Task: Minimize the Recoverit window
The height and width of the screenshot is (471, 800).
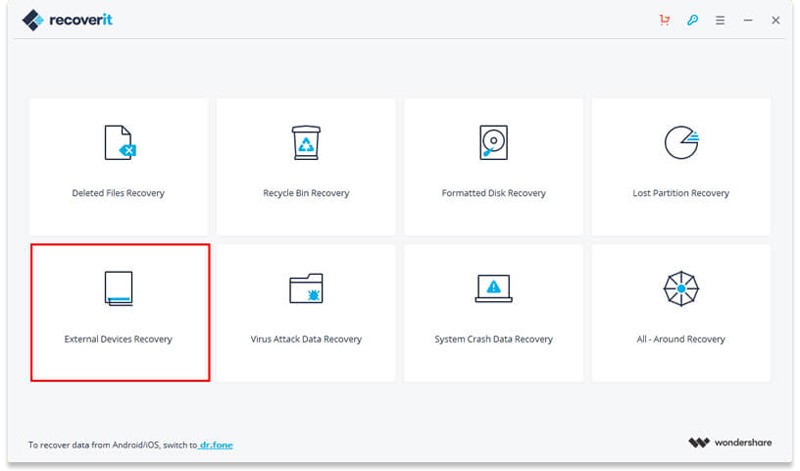Action: 748,20
